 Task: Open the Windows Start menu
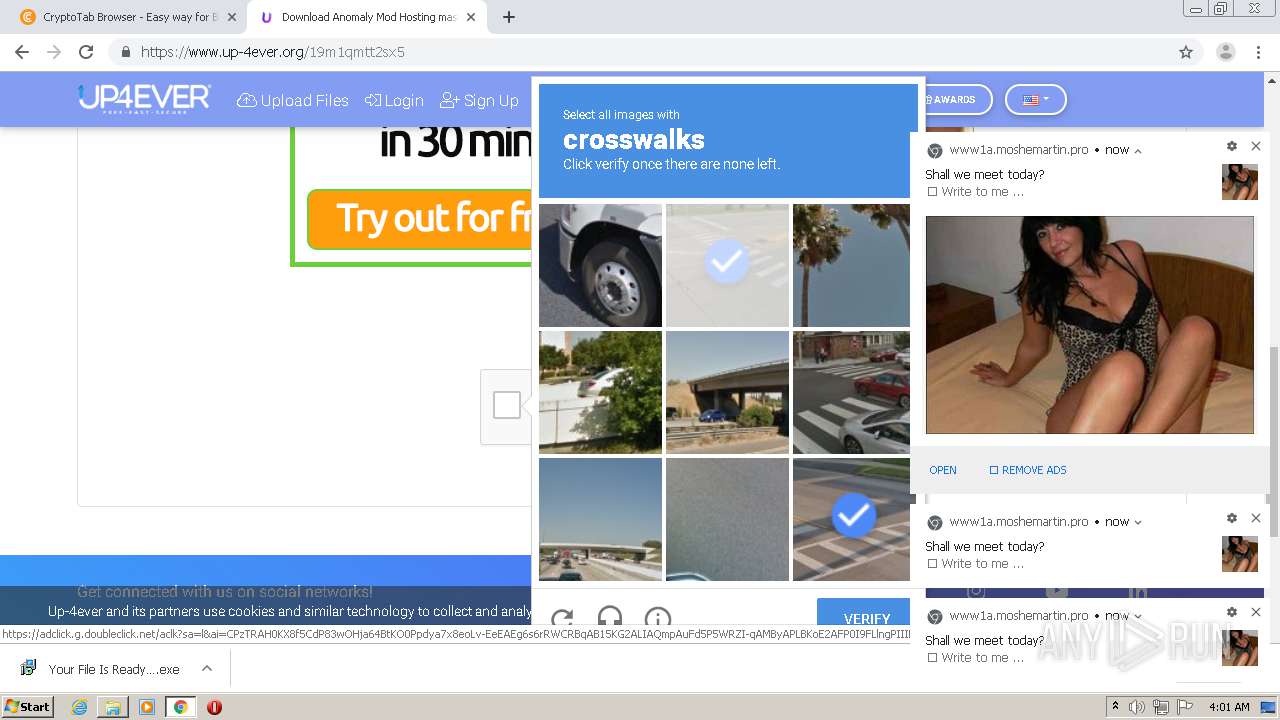tap(27, 706)
